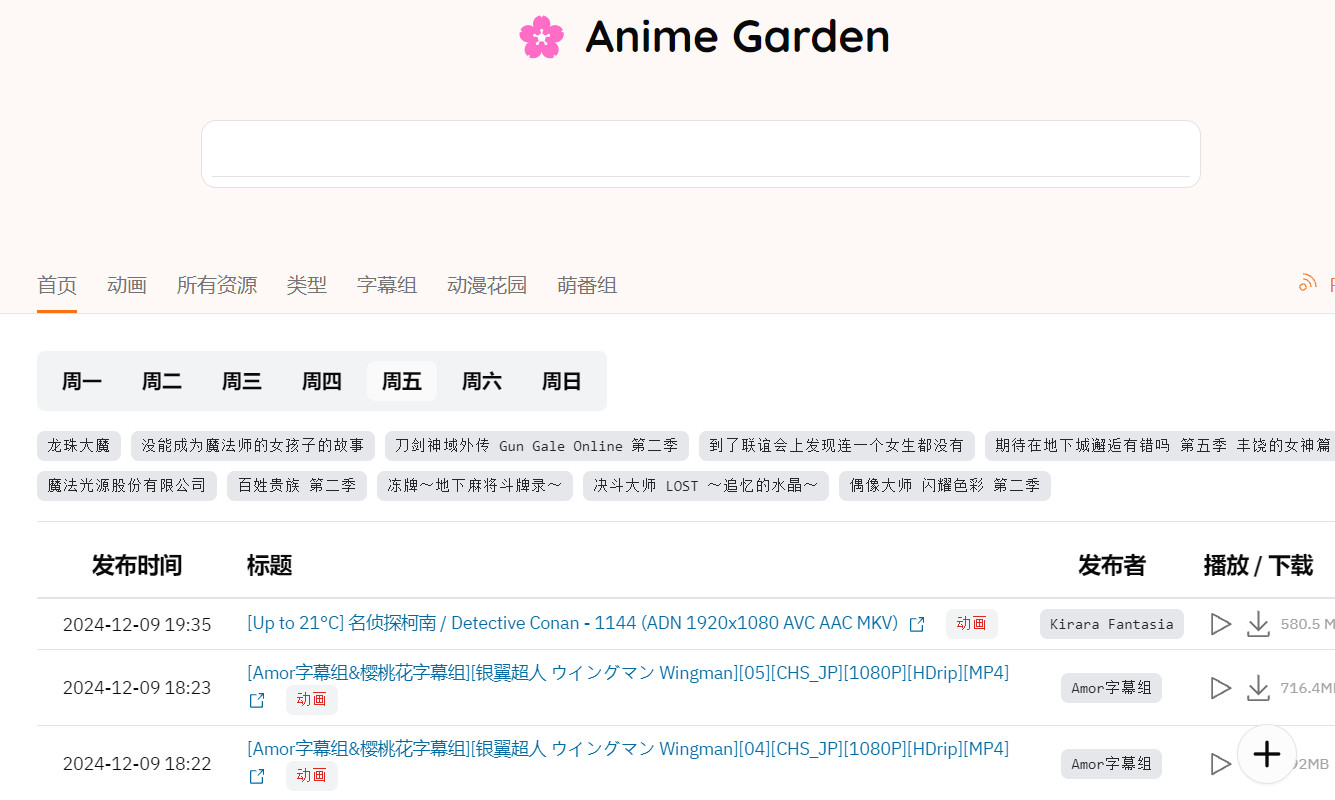Open the 所有资源 tab
This screenshot has height=800, width=1335.
217,285
